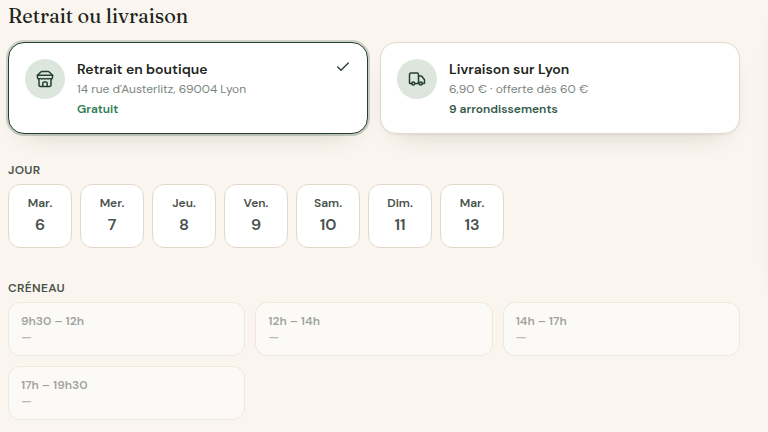The height and width of the screenshot is (432, 768).
Task: Click the 6,90 € · offerte dès 60 € text
Action: point(518,89)
